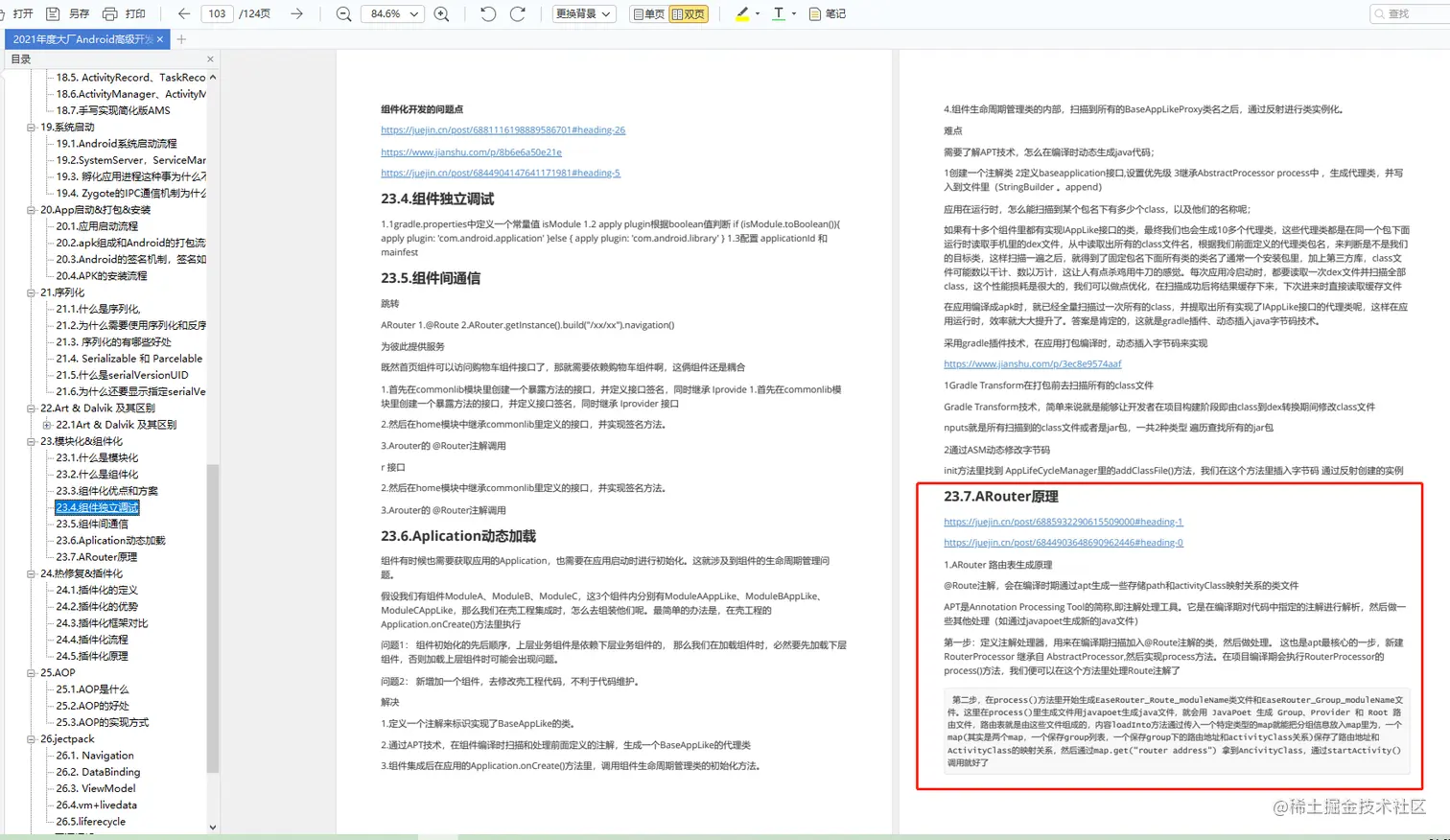The width and height of the screenshot is (1450, 840).
Task: Go to next page with right arrow
Action: 297,13
